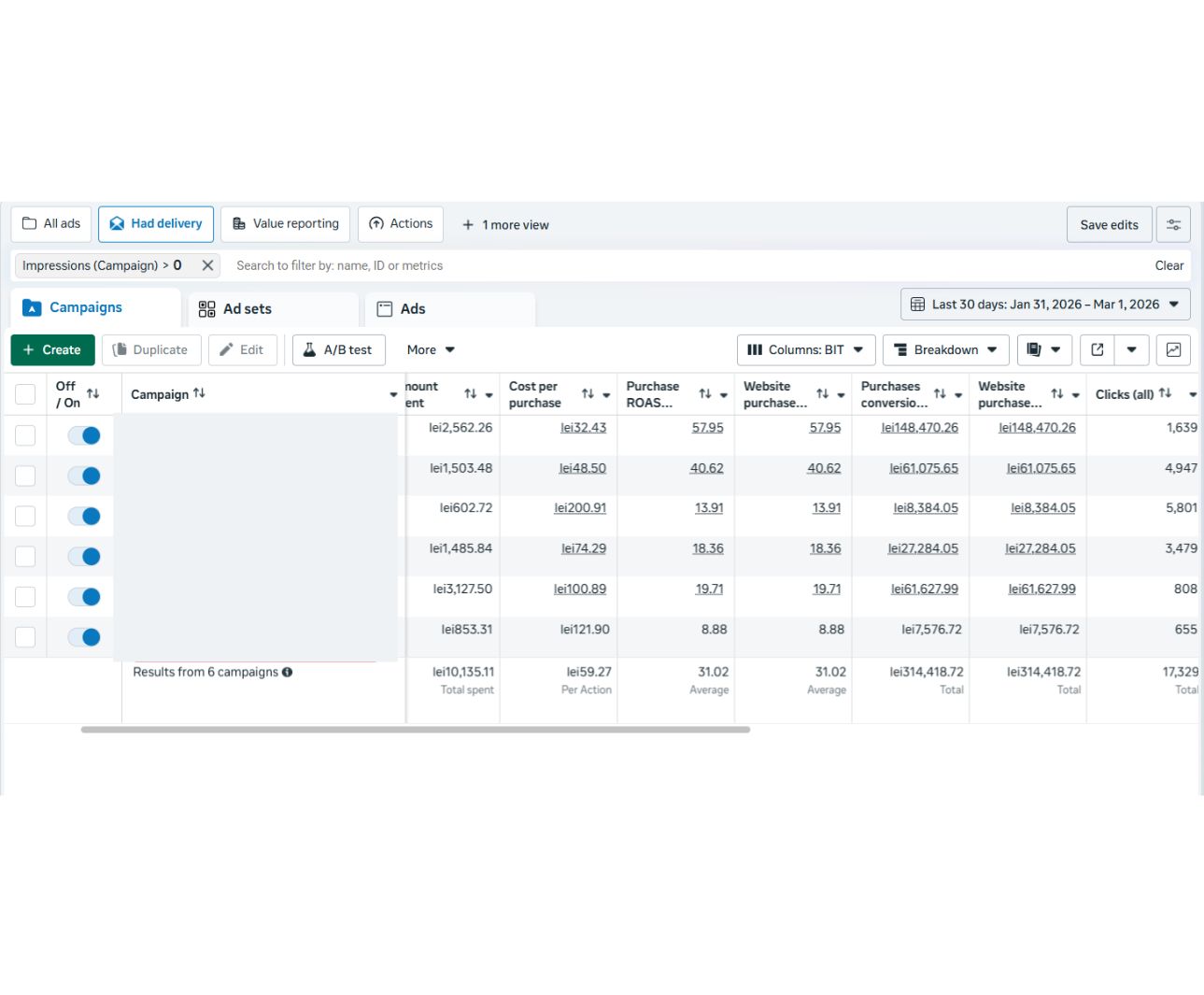The width and height of the screenshot is (1204, 995).
Task: Sort the Amount spent column
Action: coord(470,394)
